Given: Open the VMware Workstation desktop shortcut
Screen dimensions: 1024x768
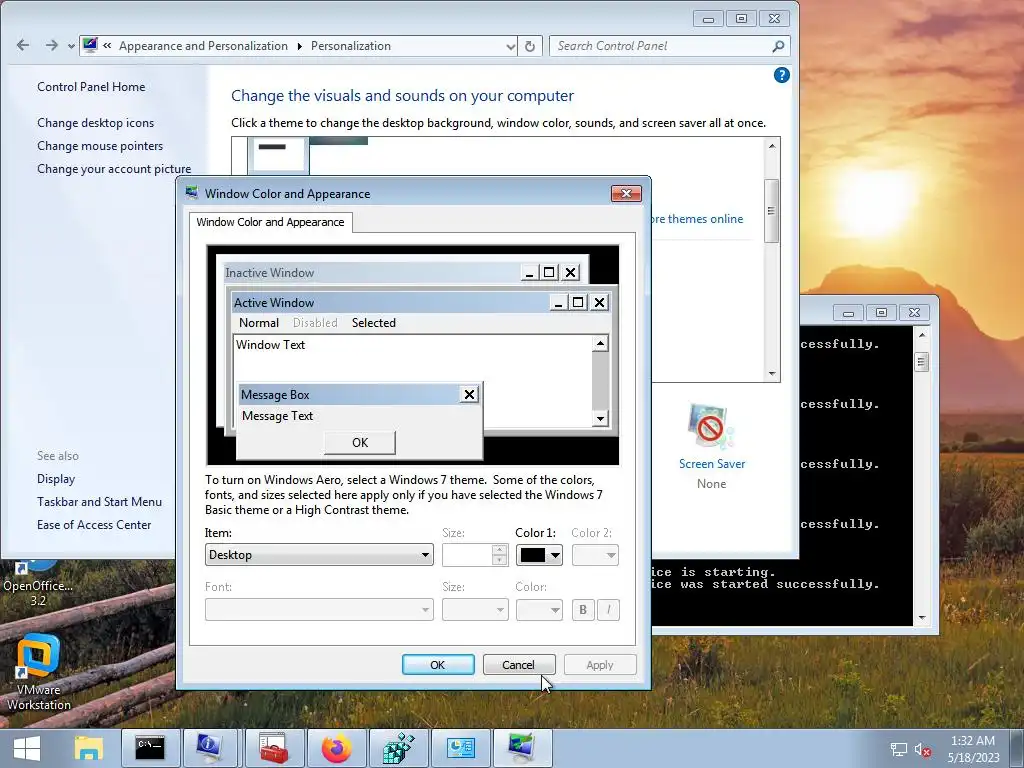Looking at the screenshot, I should 38,672.
